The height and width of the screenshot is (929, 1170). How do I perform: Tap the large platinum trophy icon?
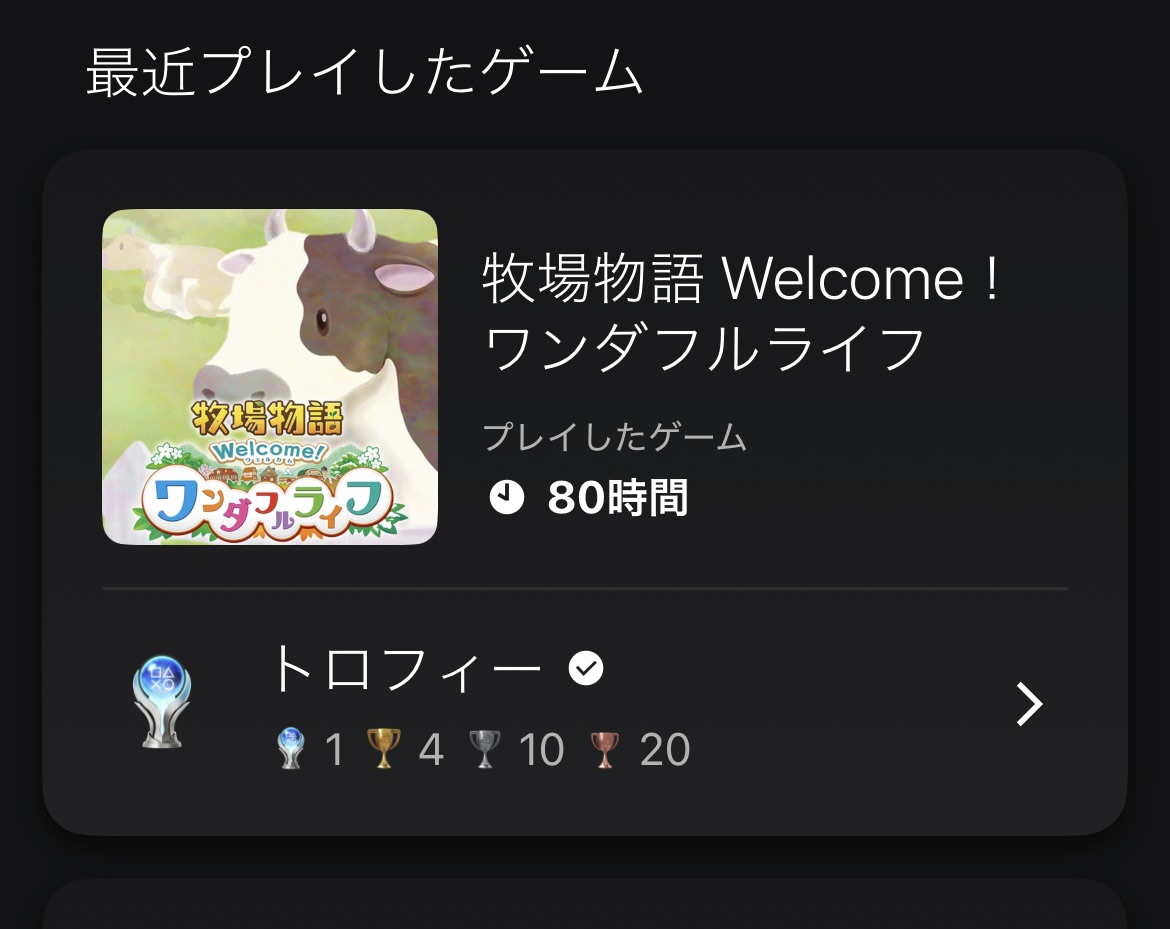click(162, 701)
